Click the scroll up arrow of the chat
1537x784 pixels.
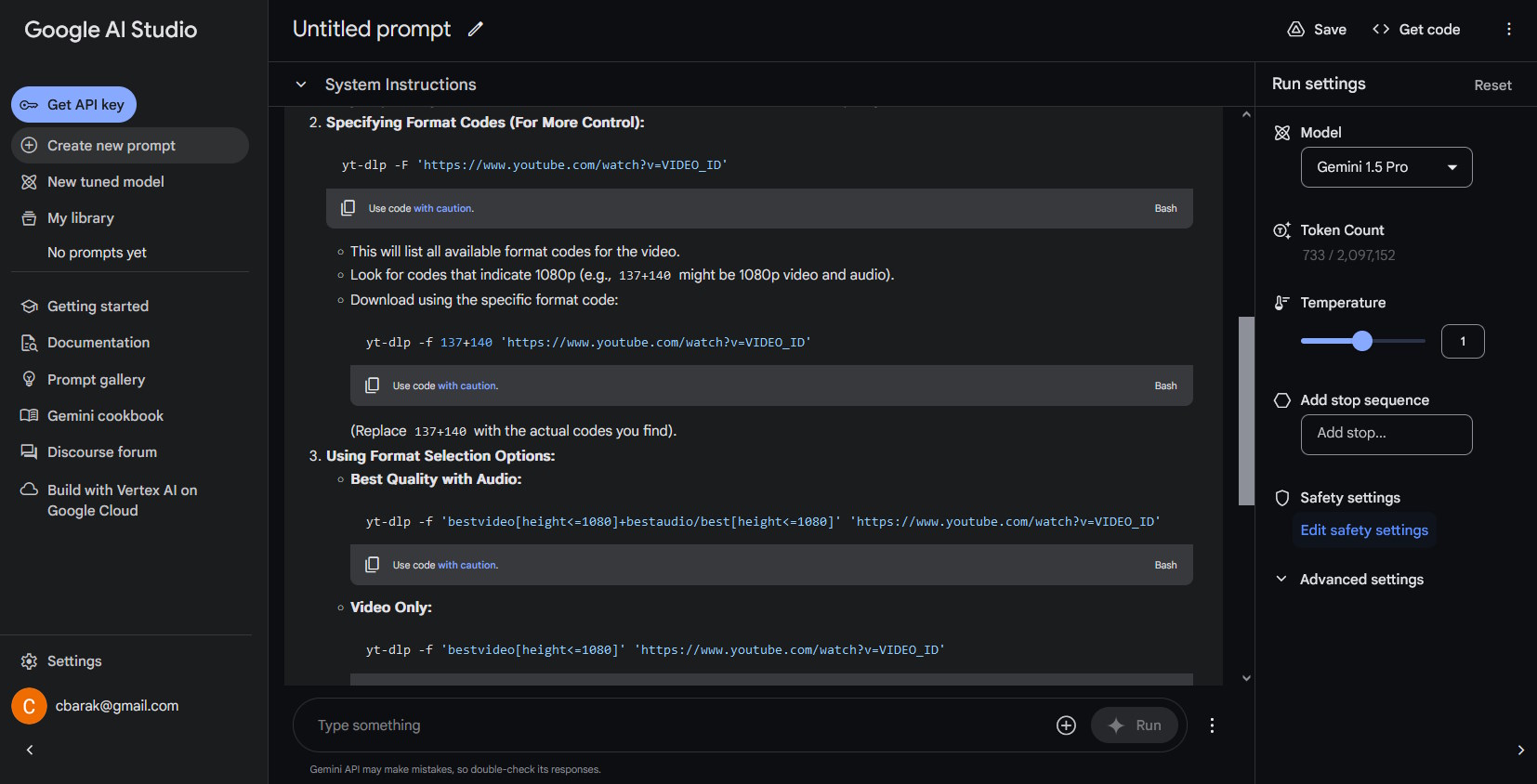point(1246,114)
